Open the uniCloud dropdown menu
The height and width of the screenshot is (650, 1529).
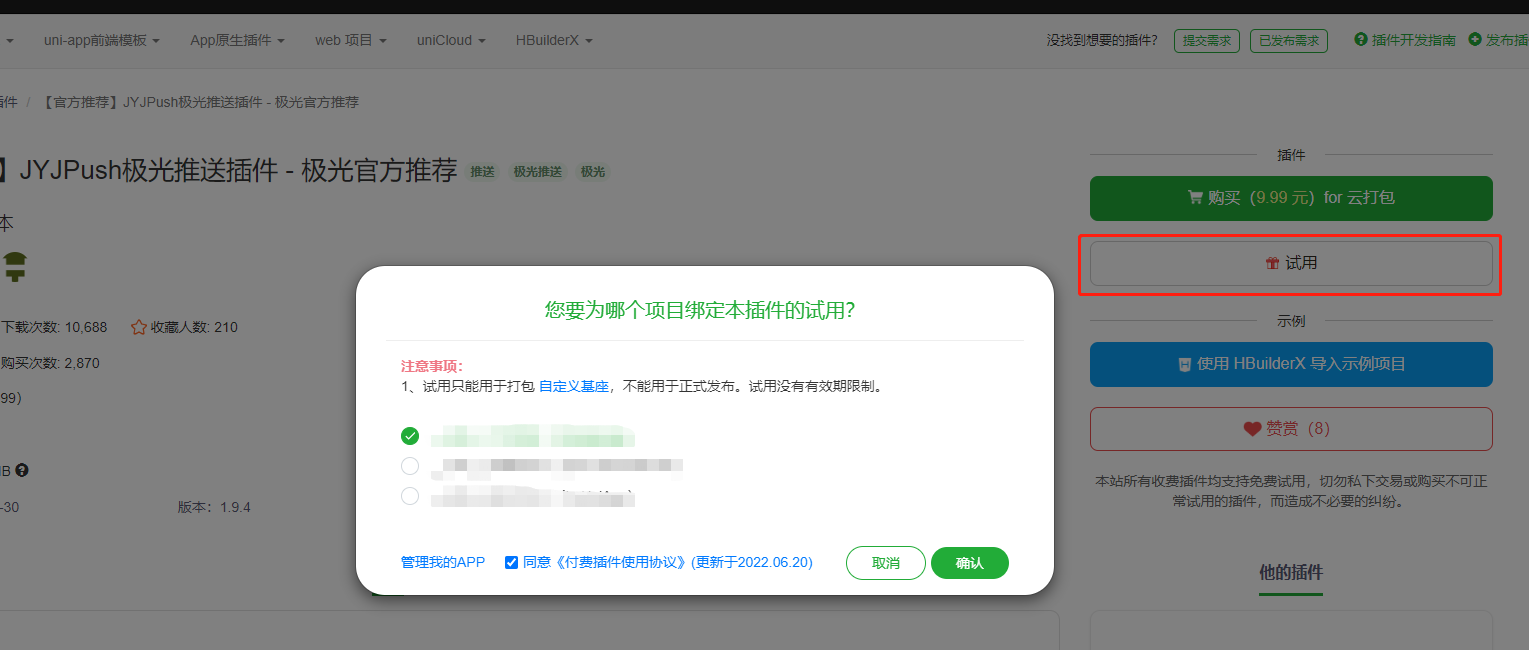(451, 40)
